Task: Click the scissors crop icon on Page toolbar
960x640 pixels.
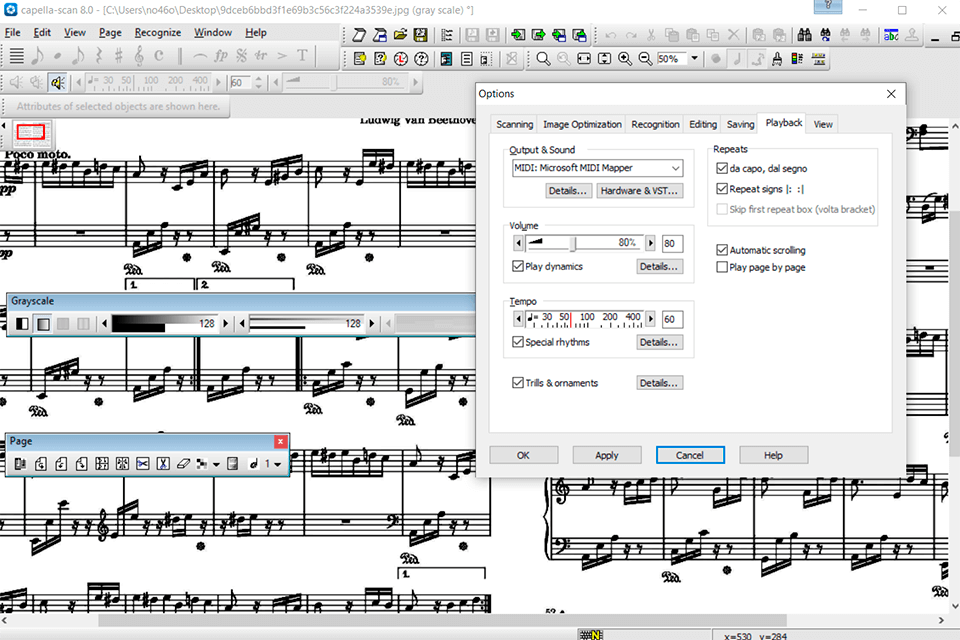Action: pos(142,463)
